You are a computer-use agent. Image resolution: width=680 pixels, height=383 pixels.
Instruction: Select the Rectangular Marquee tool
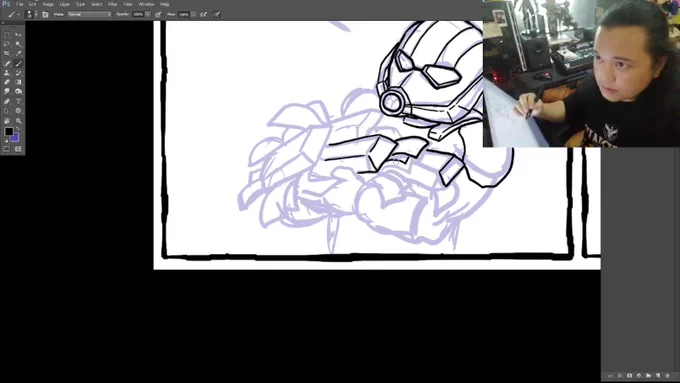click(7, 35)
